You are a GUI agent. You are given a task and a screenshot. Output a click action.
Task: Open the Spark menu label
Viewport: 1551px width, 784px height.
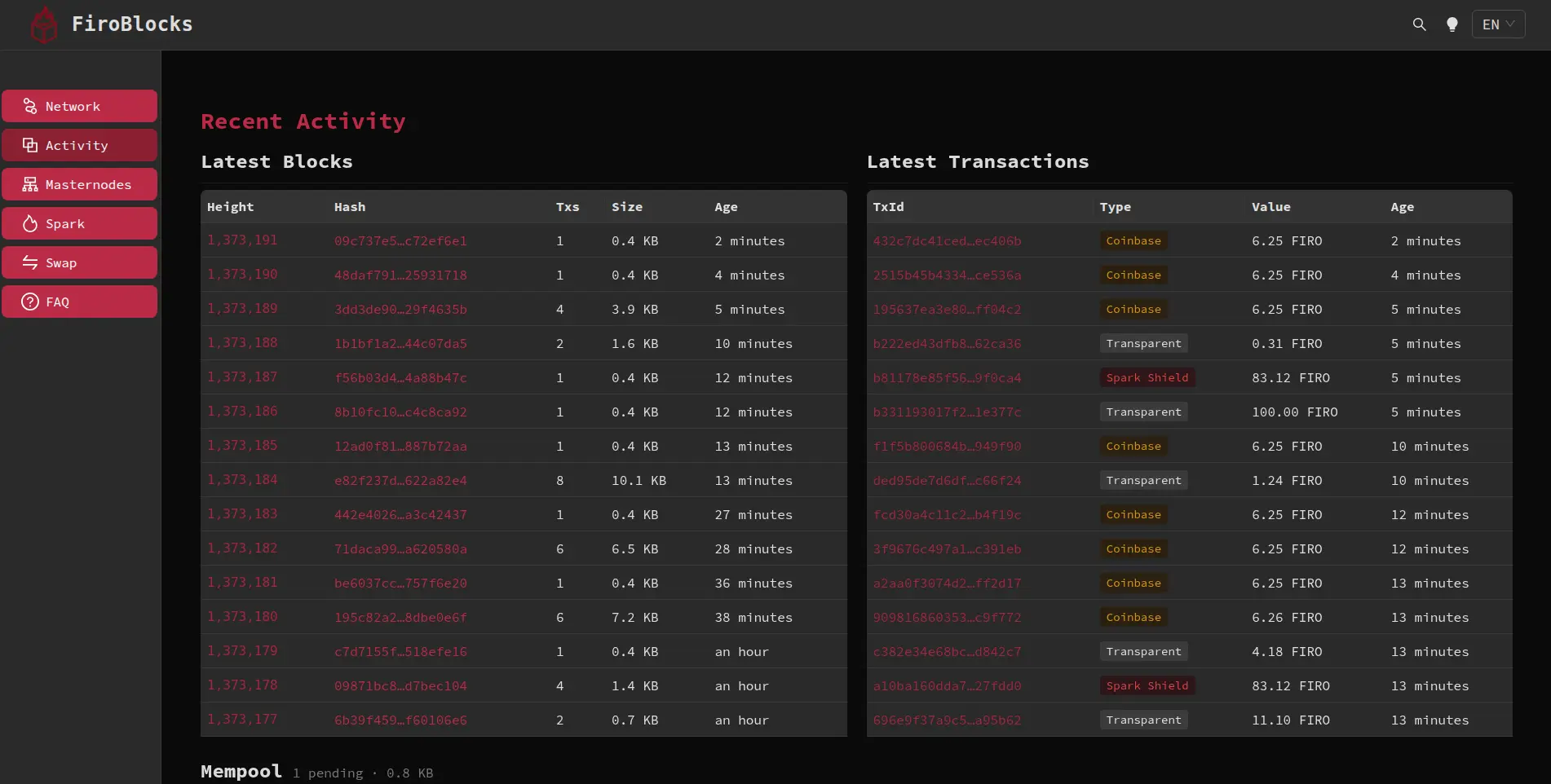pyautogui.click(x=65, y=223)
